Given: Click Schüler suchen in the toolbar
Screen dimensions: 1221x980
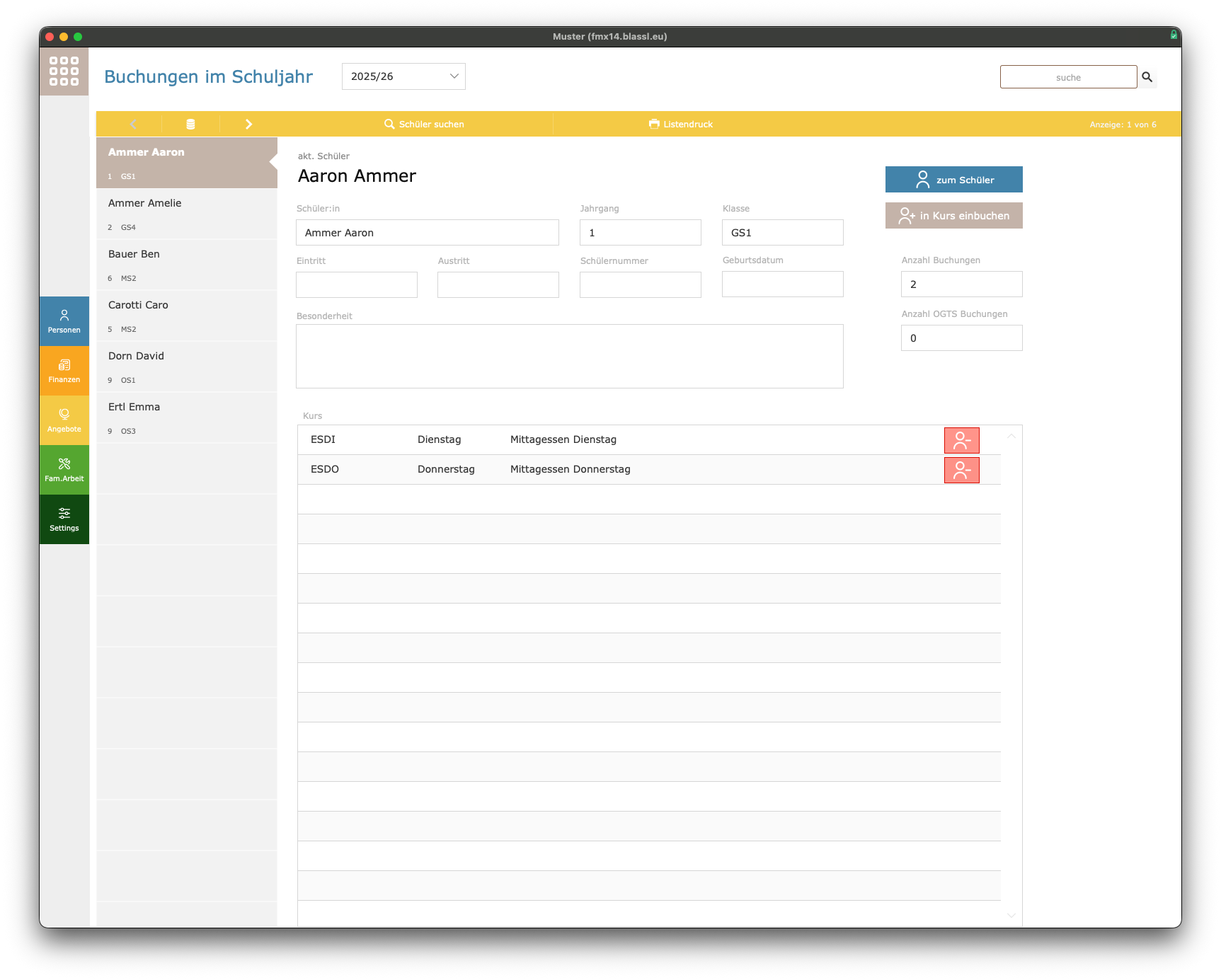Looking at the screenshot, I should (425, 124).
